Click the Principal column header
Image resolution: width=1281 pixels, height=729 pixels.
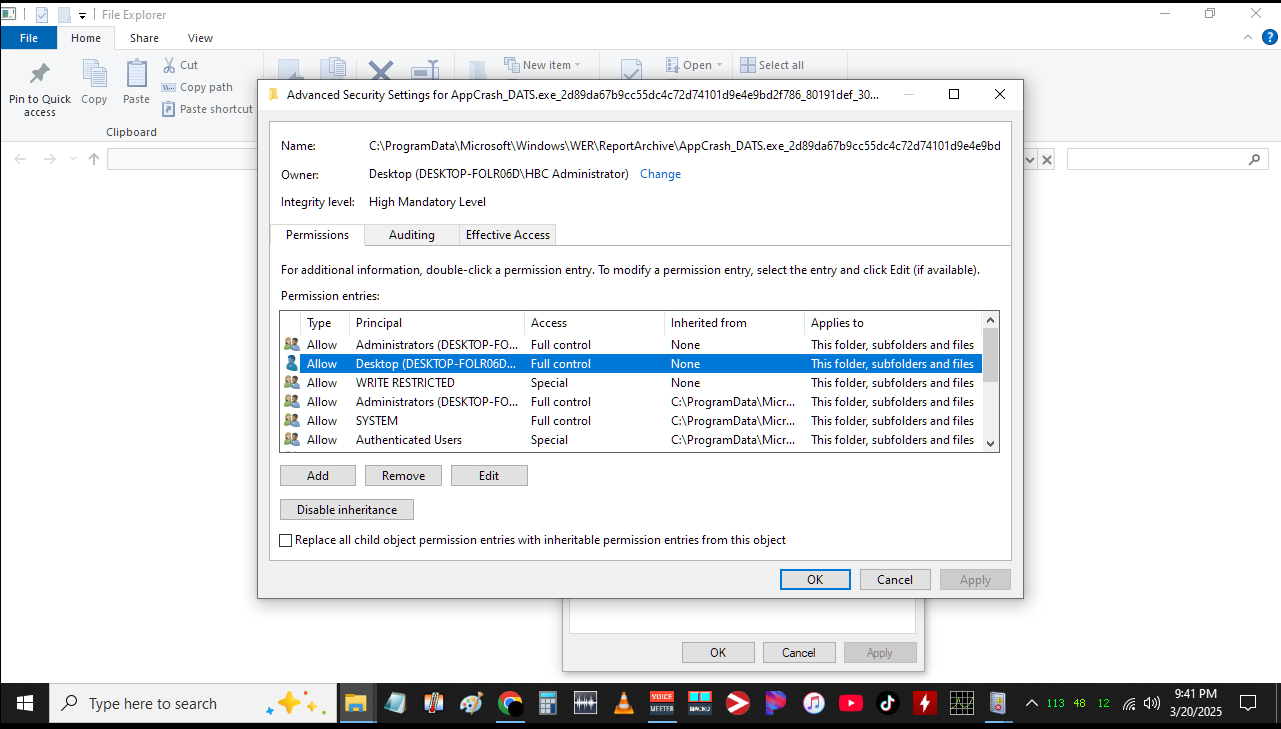coord(437,323)
